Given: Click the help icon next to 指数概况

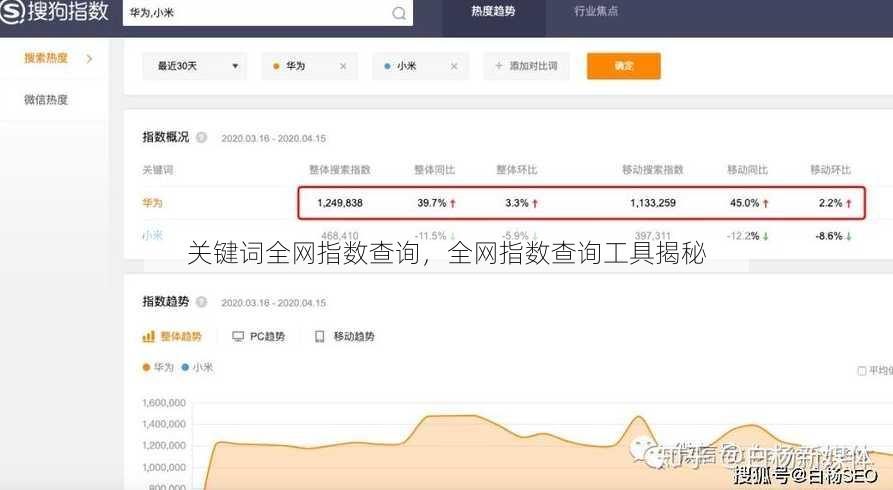Looking at the screenshot, I should [x=202, y=137].
